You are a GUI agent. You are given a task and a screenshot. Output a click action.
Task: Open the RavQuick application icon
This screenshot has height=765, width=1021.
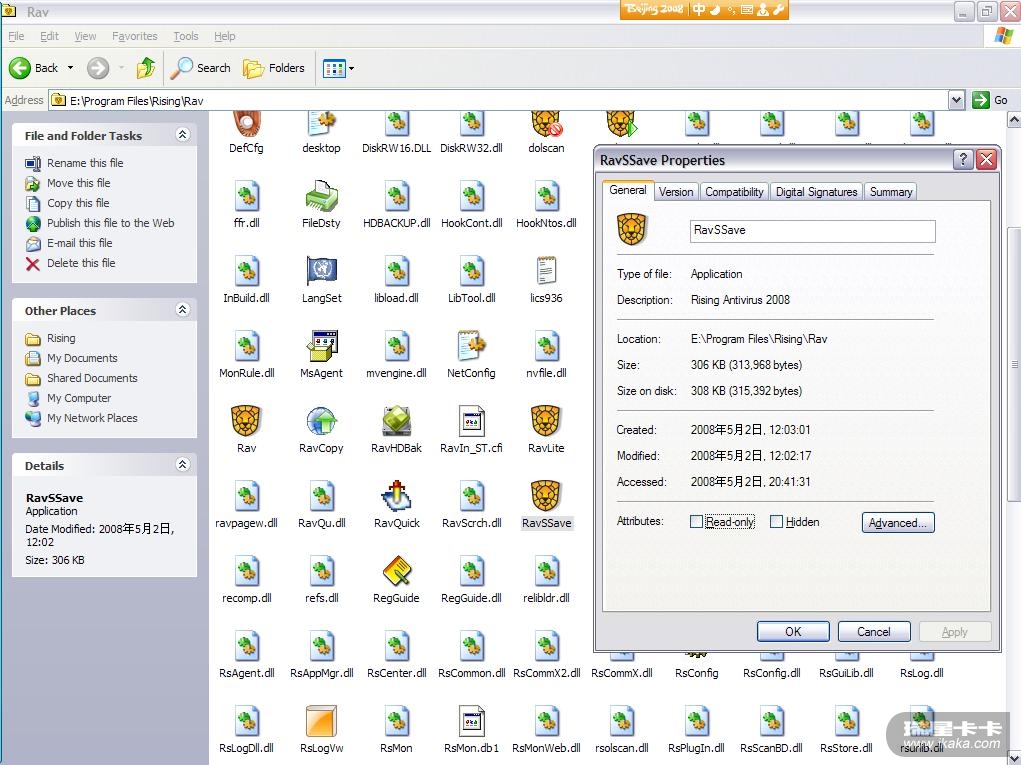[396, 496]
